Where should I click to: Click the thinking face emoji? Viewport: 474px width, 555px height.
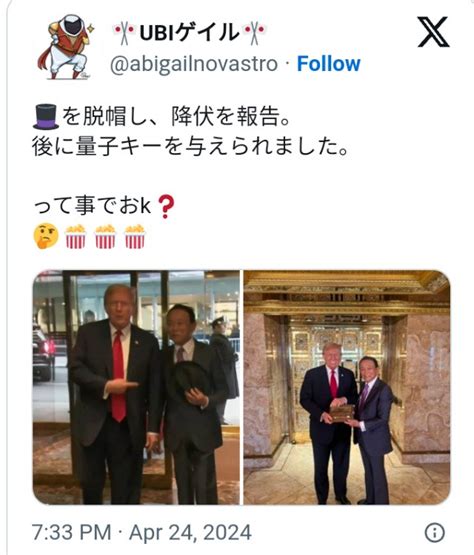click(x=46, y=236)
